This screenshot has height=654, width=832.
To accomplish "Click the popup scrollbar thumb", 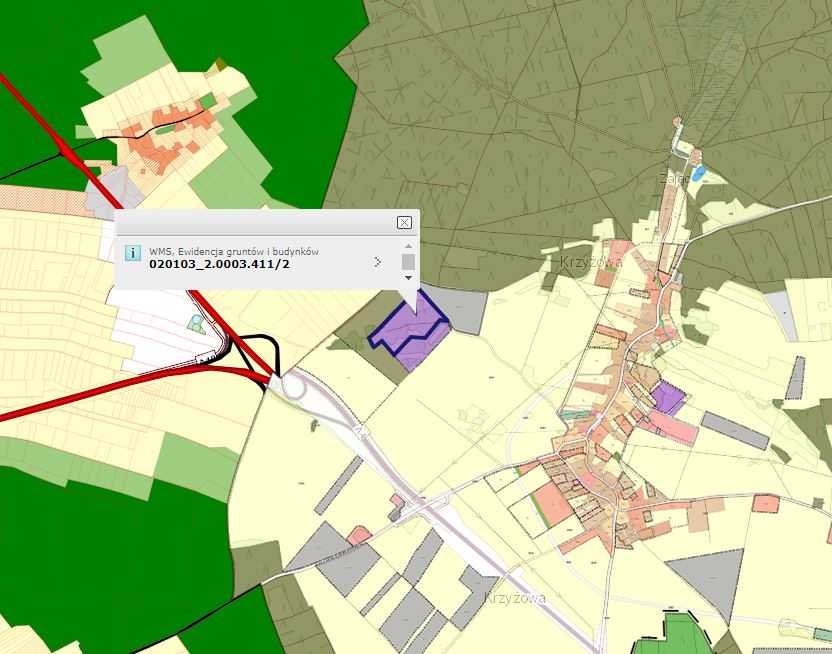I will [x=408, y=261].
